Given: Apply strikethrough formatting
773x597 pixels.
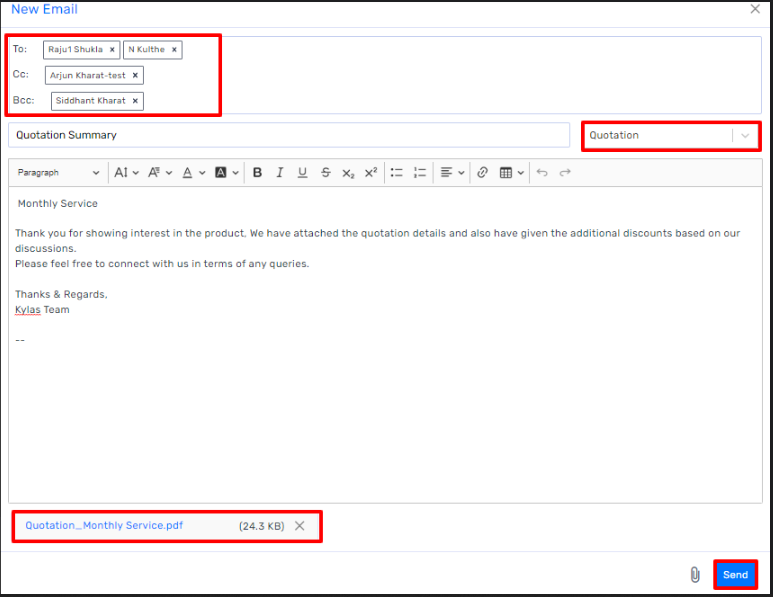Looking at the screenshot, I should point(325,173).
